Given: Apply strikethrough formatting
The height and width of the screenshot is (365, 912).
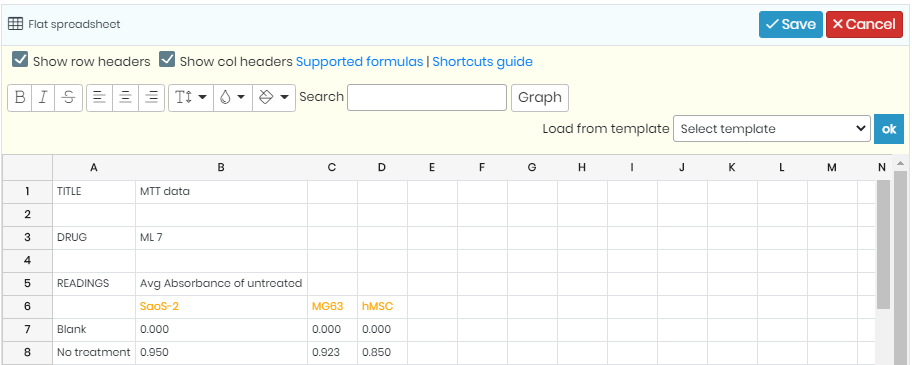Looking at the screenshot, I should coord(69,98).
